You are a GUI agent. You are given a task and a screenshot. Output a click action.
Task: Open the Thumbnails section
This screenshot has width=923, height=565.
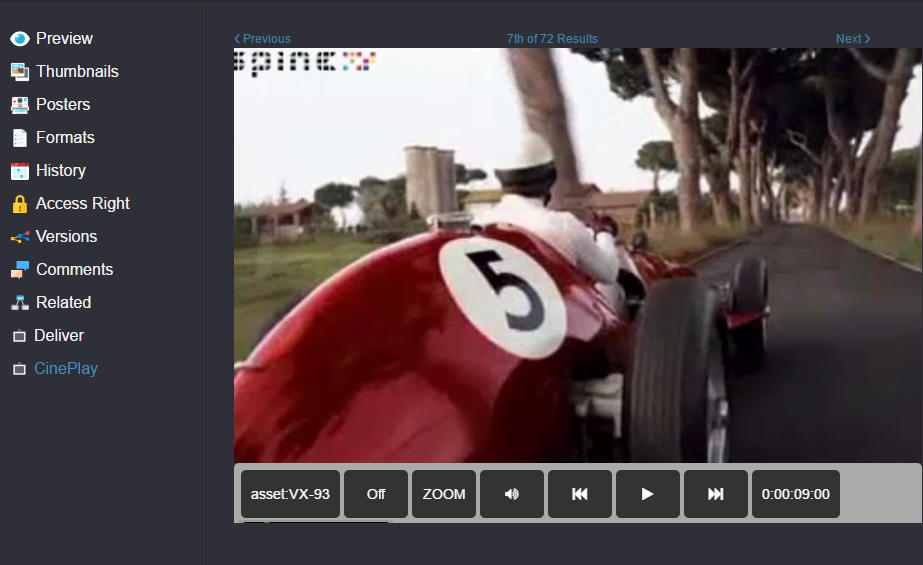click(x=77, y=71)
